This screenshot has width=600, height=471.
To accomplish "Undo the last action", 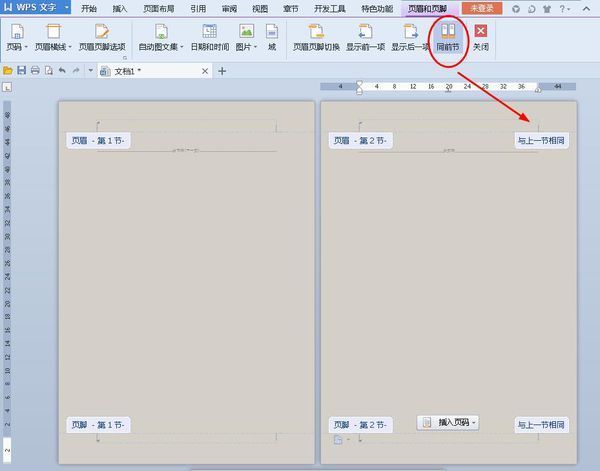I will 62,70.
